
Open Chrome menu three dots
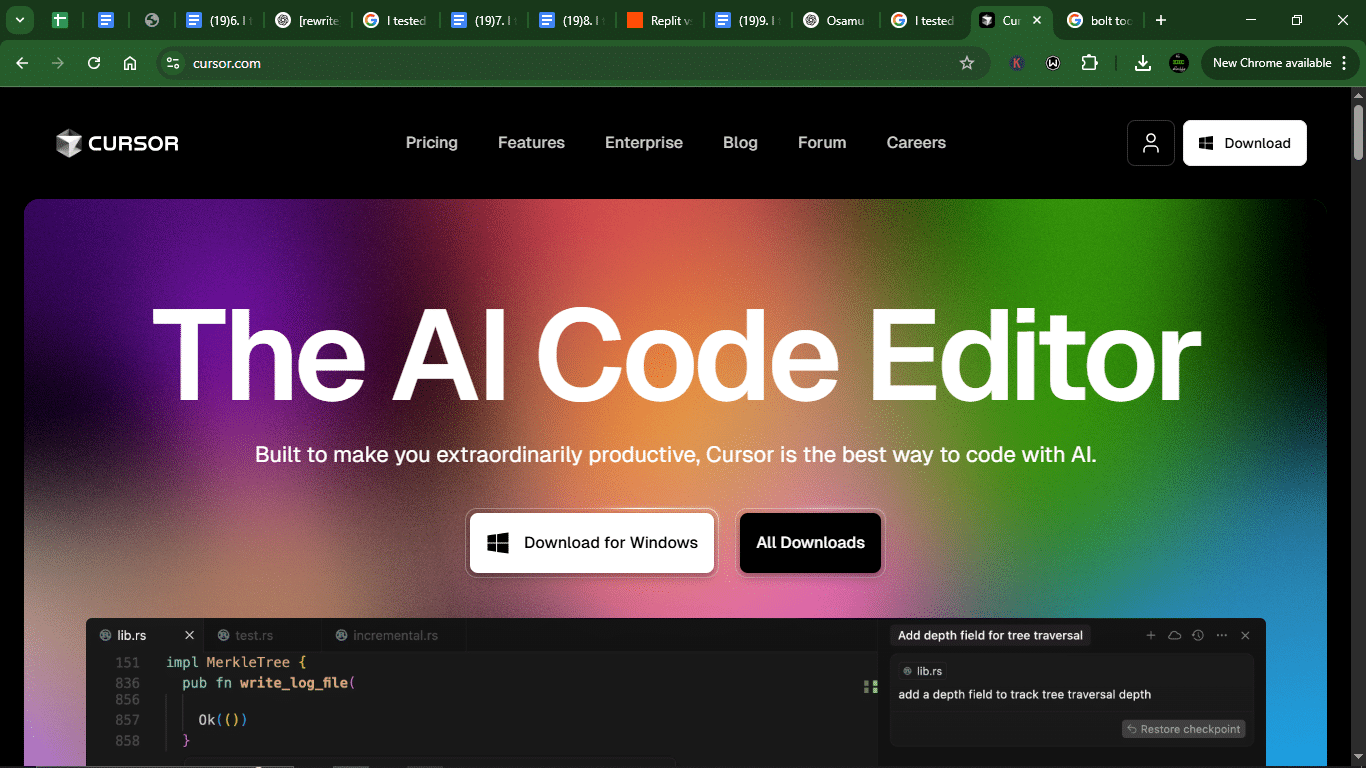tap(1342, 63)
